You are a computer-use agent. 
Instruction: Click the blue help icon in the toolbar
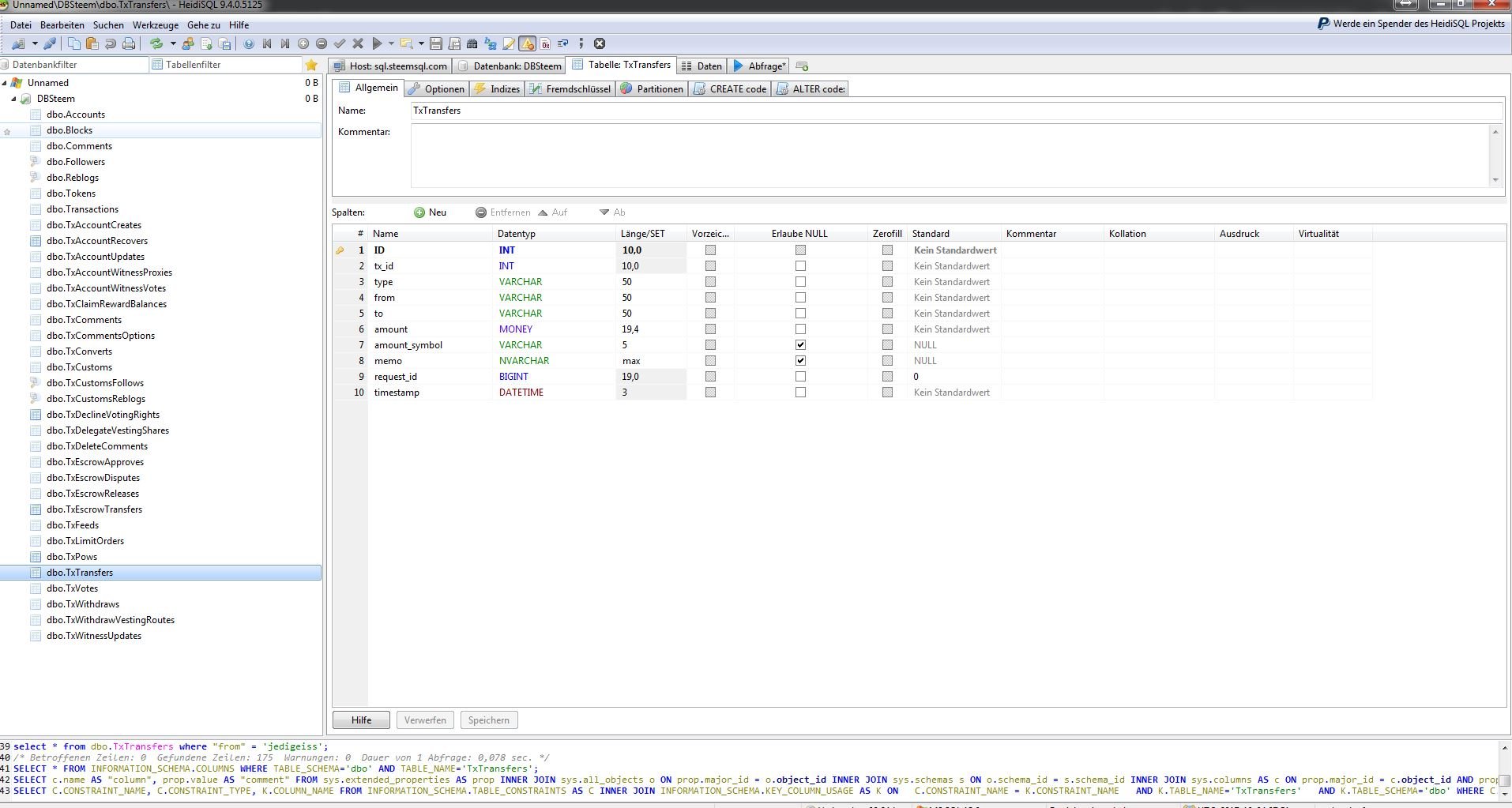click(249, 43)
